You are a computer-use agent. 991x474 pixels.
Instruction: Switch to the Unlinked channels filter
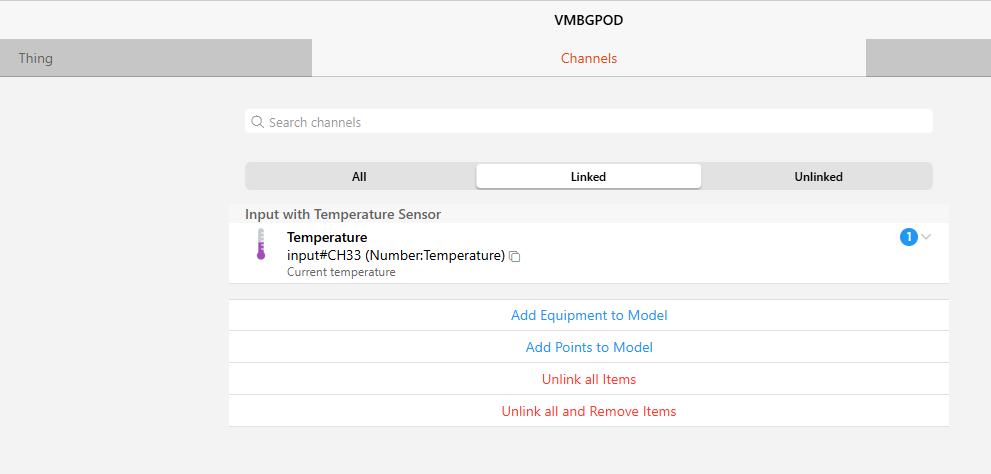(818, 177)
